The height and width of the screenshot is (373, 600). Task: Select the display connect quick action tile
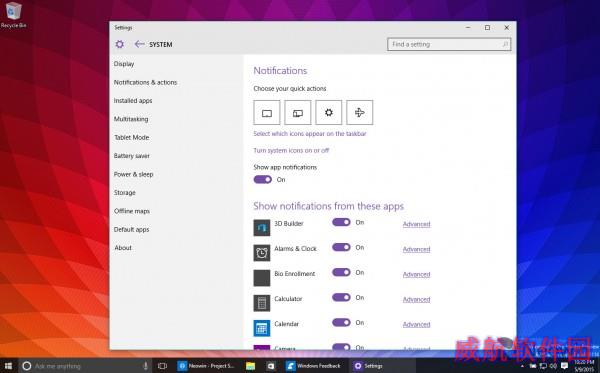point(298,112)
